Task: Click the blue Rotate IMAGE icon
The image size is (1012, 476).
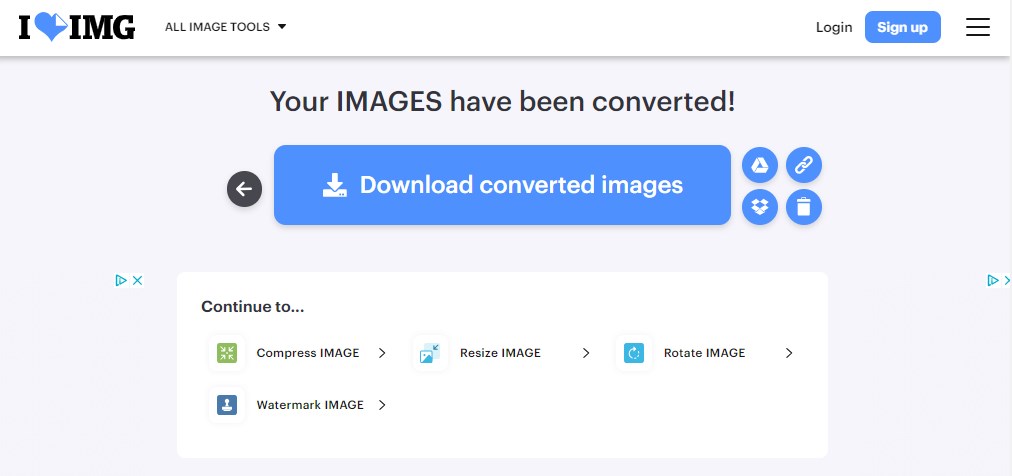Action: (634, 353)
